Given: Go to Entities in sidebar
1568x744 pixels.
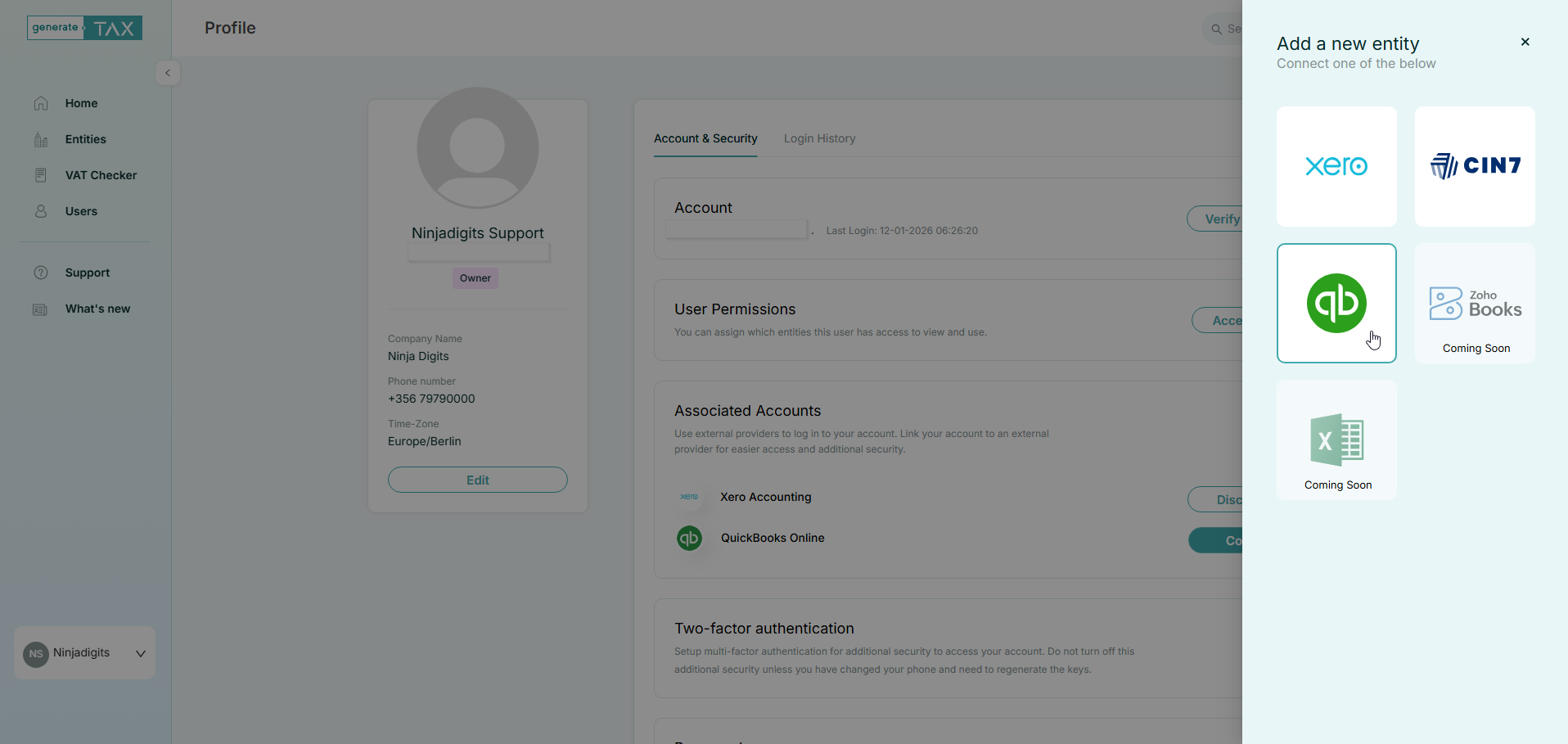Looking at the screenshot, I should coord(85,139).
